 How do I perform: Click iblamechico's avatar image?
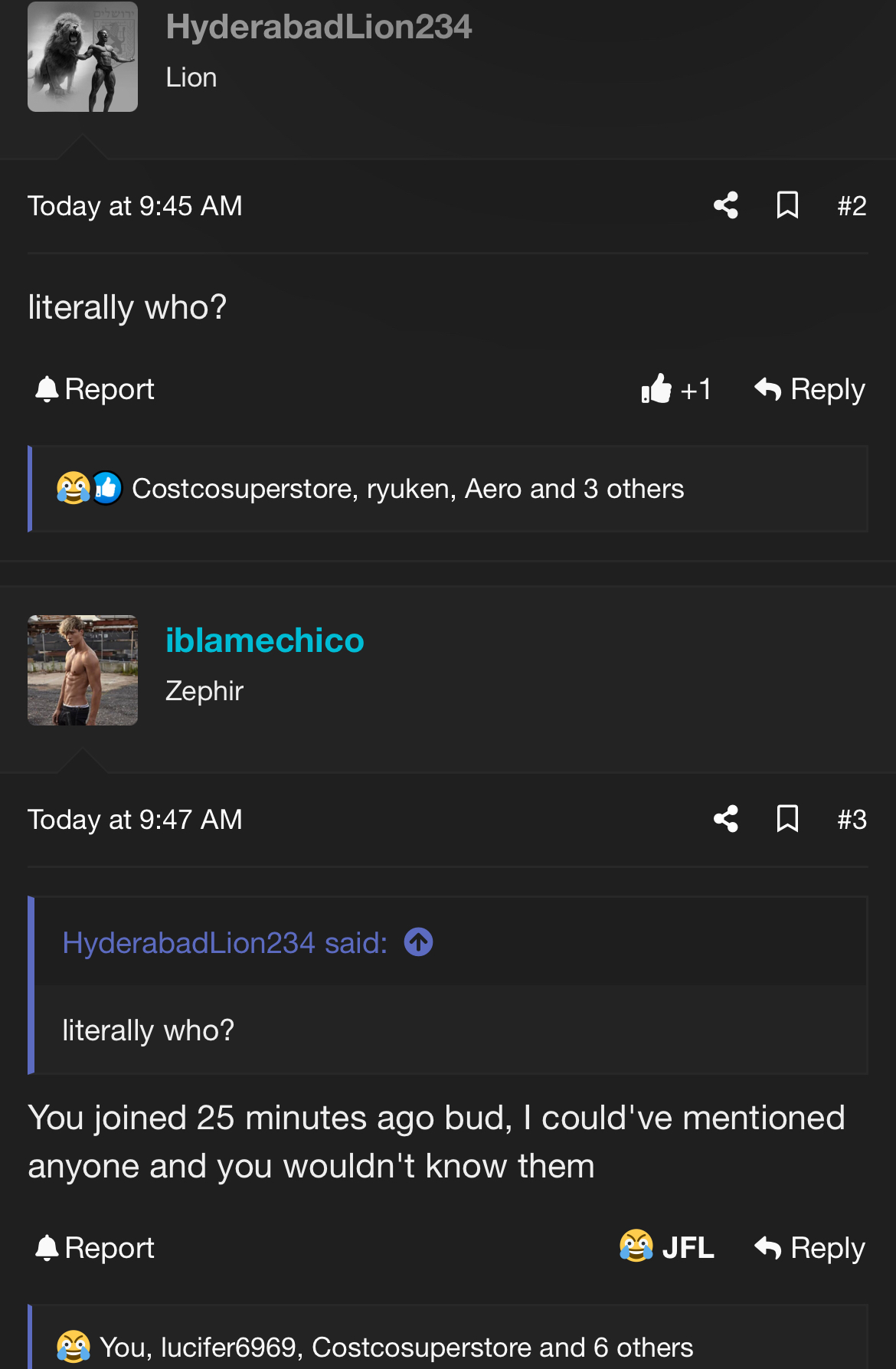83,670
